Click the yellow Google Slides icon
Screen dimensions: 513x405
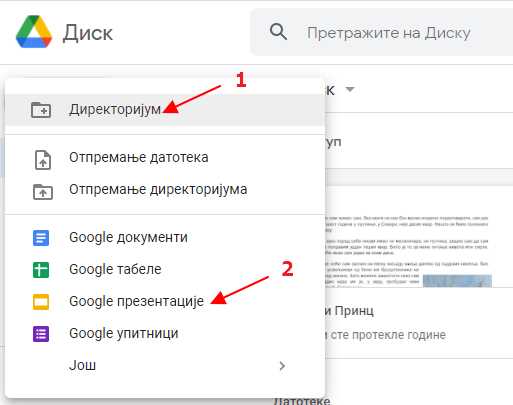coord(41,302)
